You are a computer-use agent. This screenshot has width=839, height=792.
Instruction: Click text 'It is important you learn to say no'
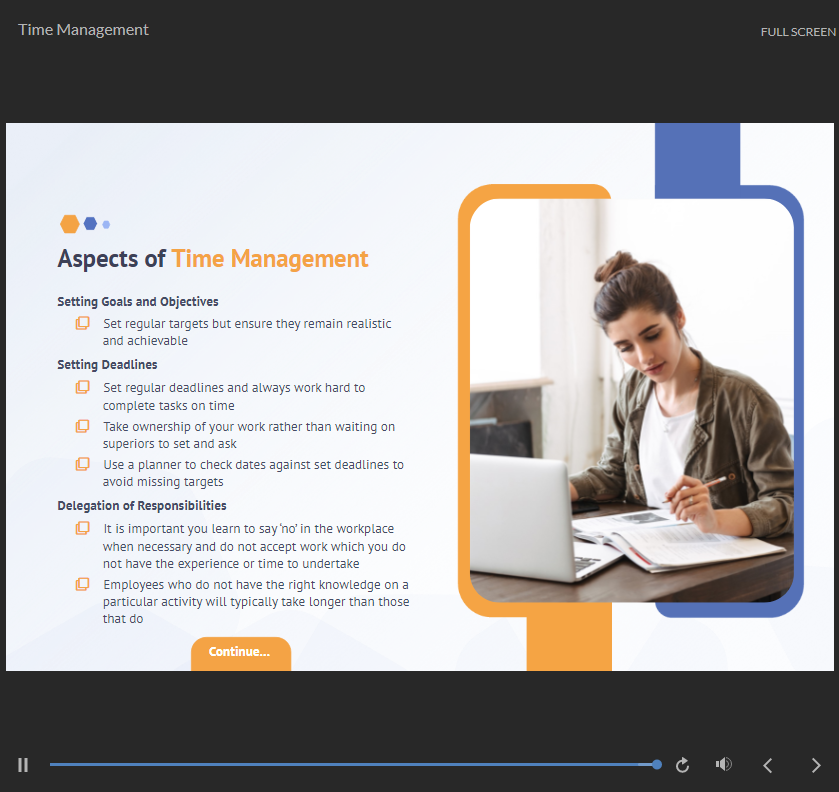click(x=200, y=529)
